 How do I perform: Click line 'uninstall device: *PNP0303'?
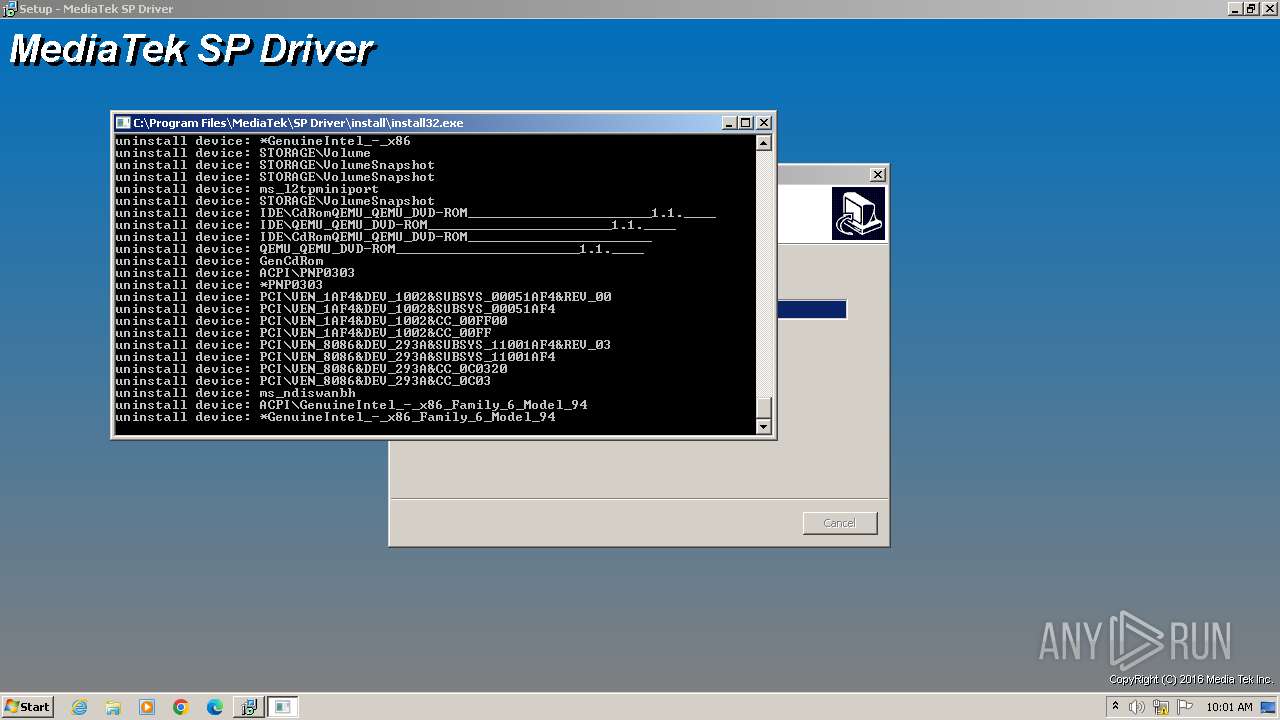(219, 285)
